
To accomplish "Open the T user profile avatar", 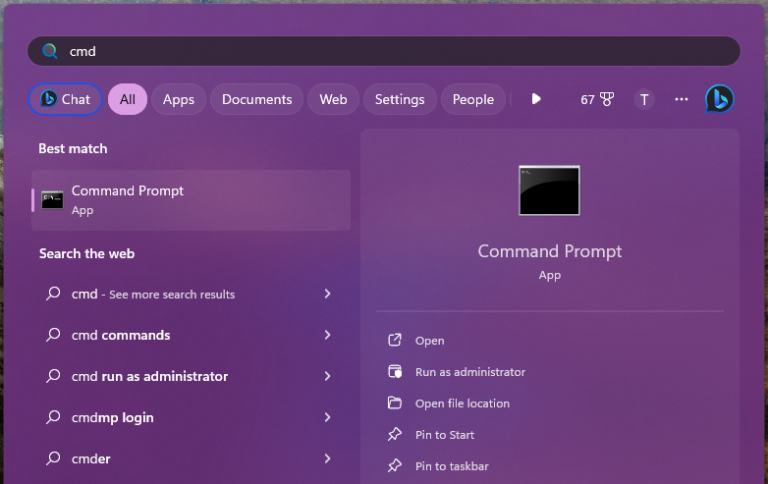I will (644, 99).
